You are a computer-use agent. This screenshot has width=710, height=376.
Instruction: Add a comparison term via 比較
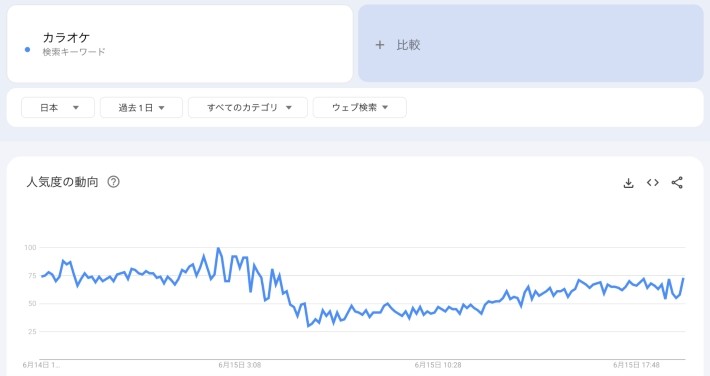tap(531, 43)
